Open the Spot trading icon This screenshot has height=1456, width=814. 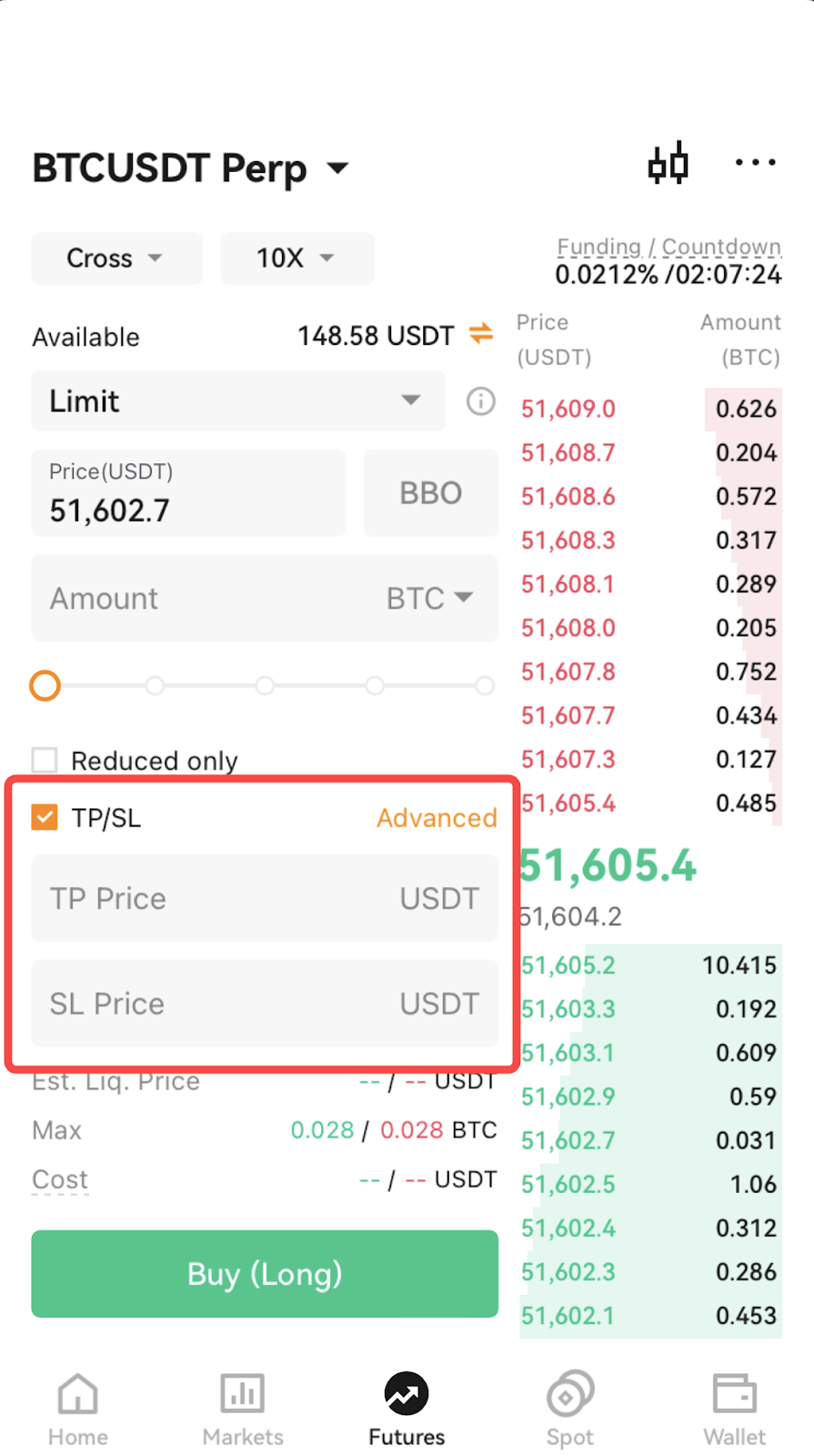pyautogui.click(x=570, y=1394)
